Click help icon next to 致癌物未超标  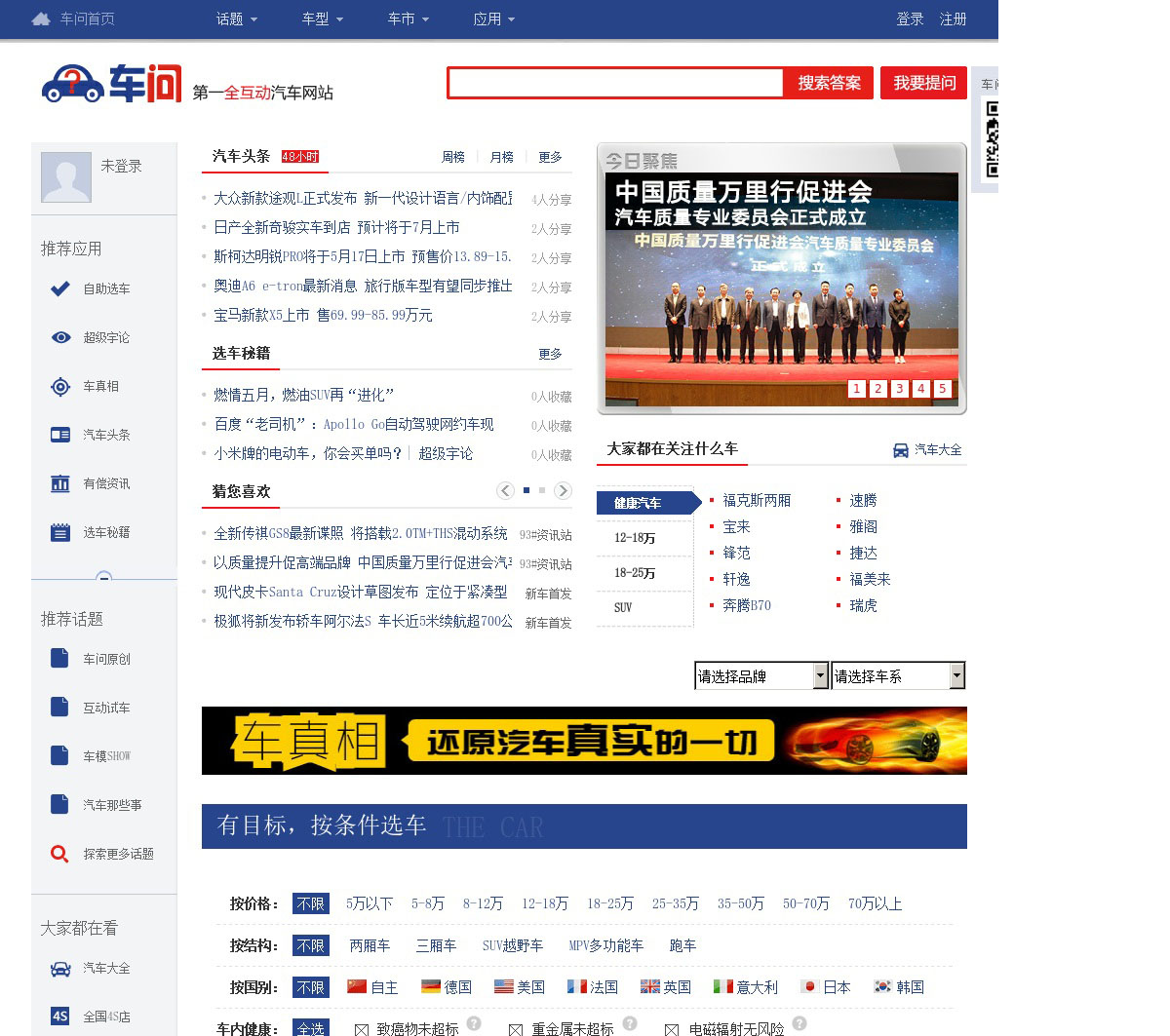(x=474, y=1023)
